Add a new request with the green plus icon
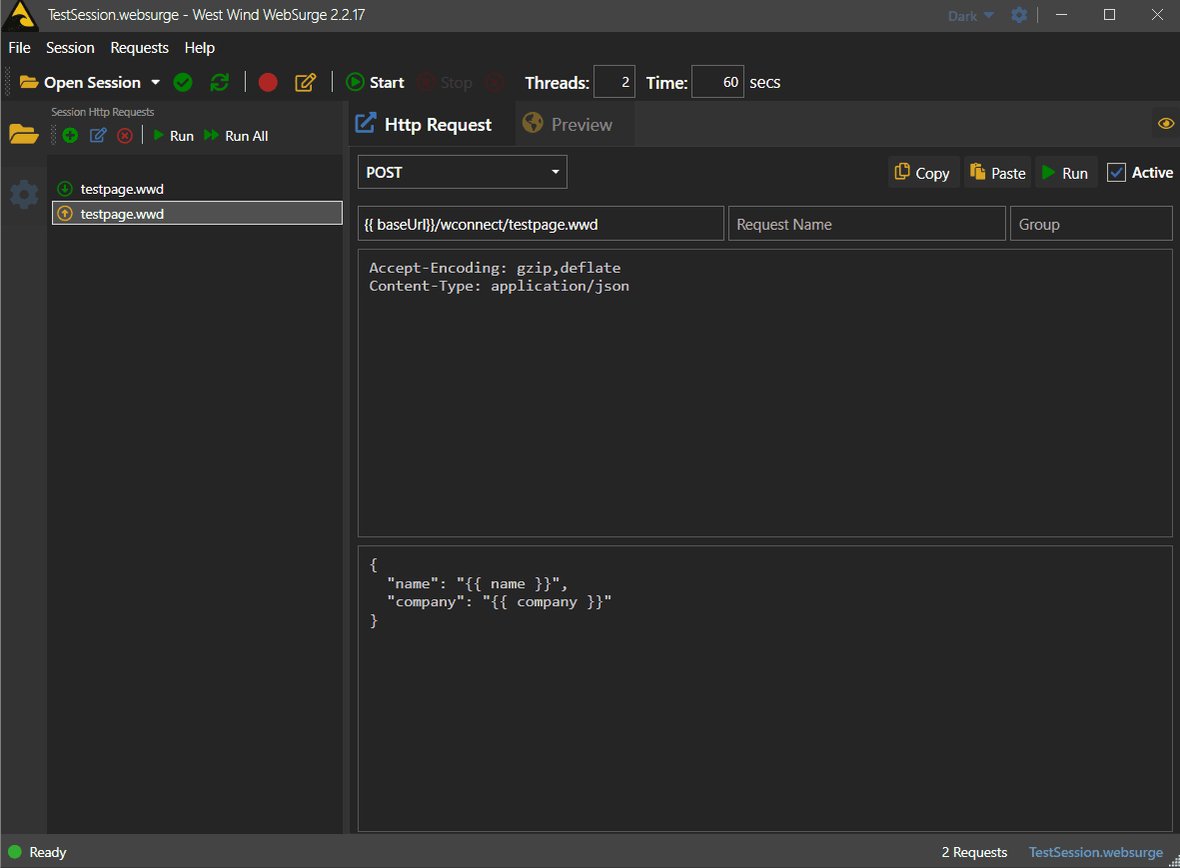The image size is (1180, 868). [x=70, y=136]
